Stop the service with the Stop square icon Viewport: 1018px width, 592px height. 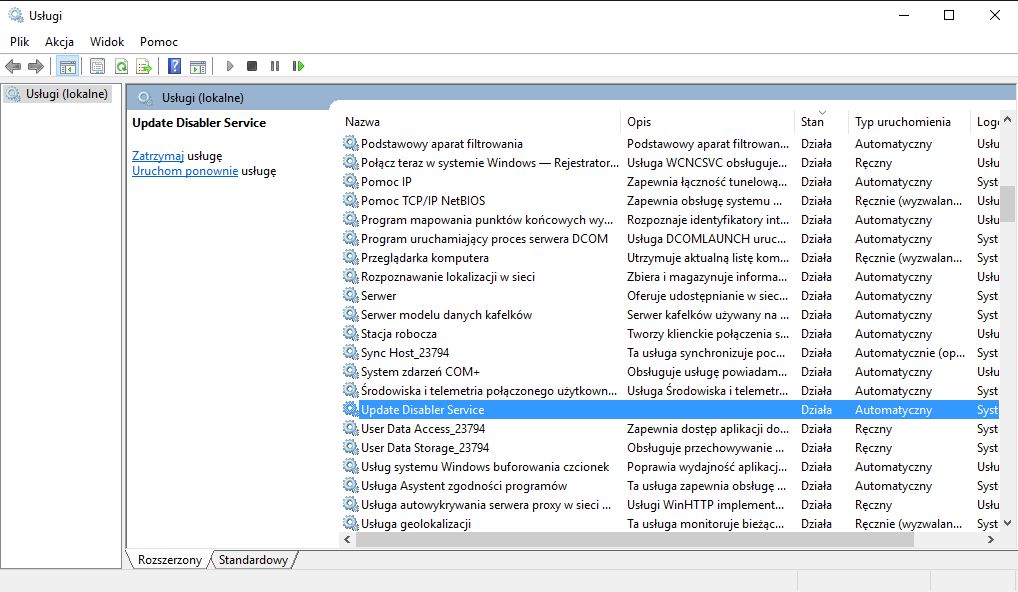pyautogui.click(x=252, y=67)
